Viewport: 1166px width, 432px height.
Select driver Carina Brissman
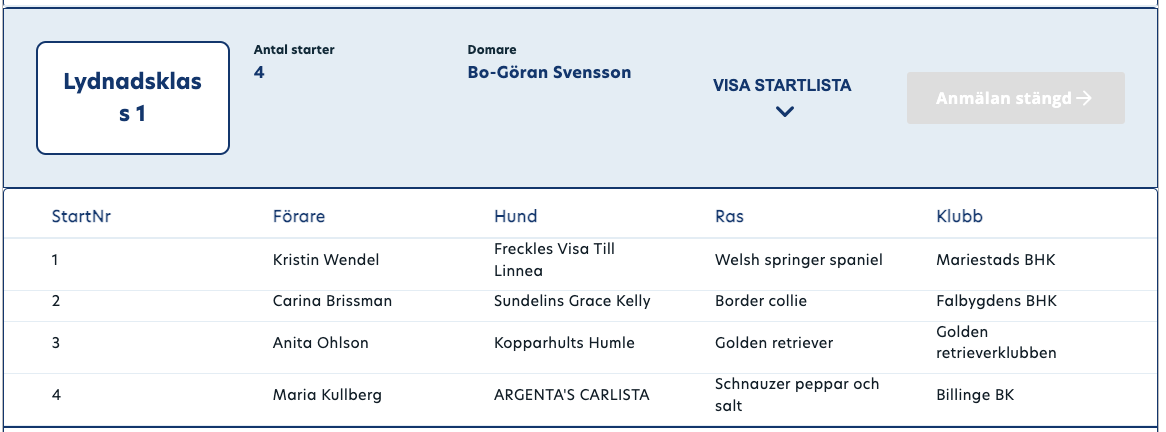coord(332,301)
